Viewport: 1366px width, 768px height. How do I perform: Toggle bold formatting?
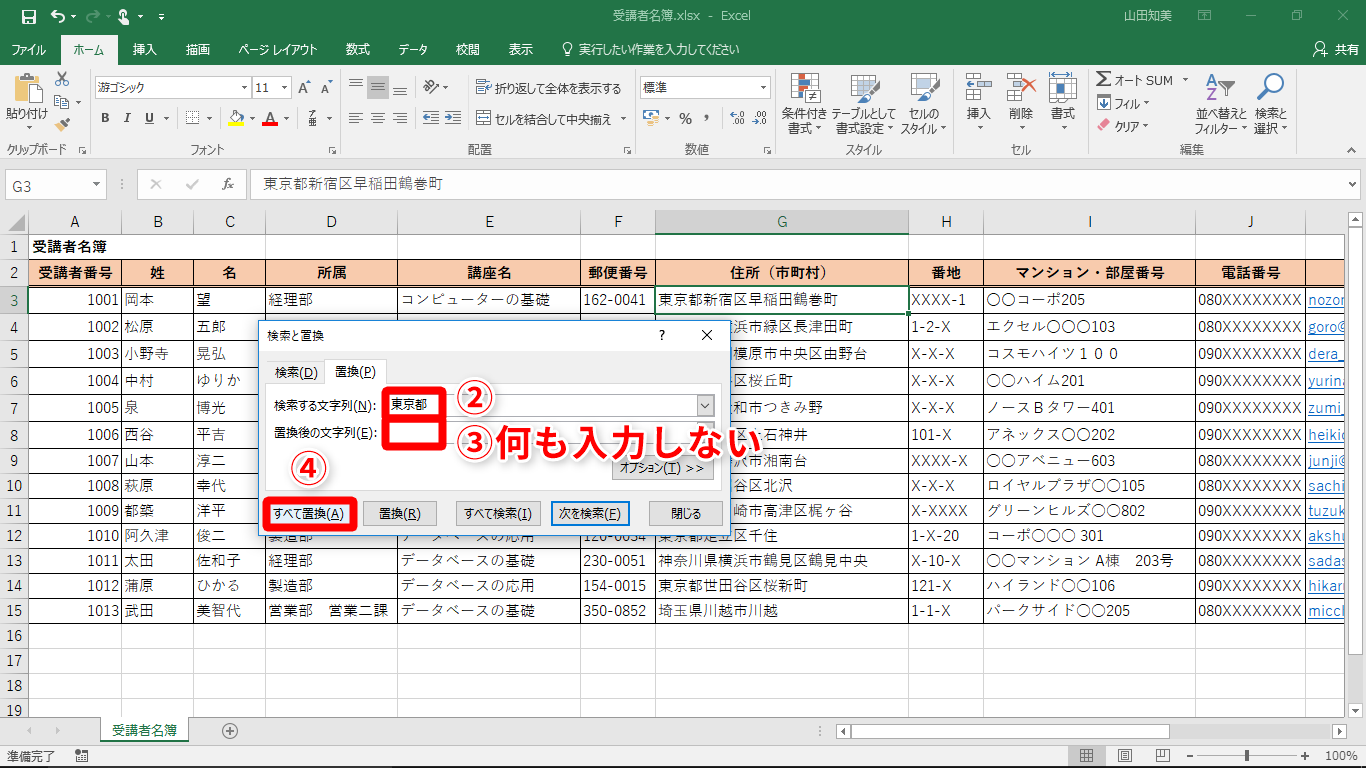[105, 118]
